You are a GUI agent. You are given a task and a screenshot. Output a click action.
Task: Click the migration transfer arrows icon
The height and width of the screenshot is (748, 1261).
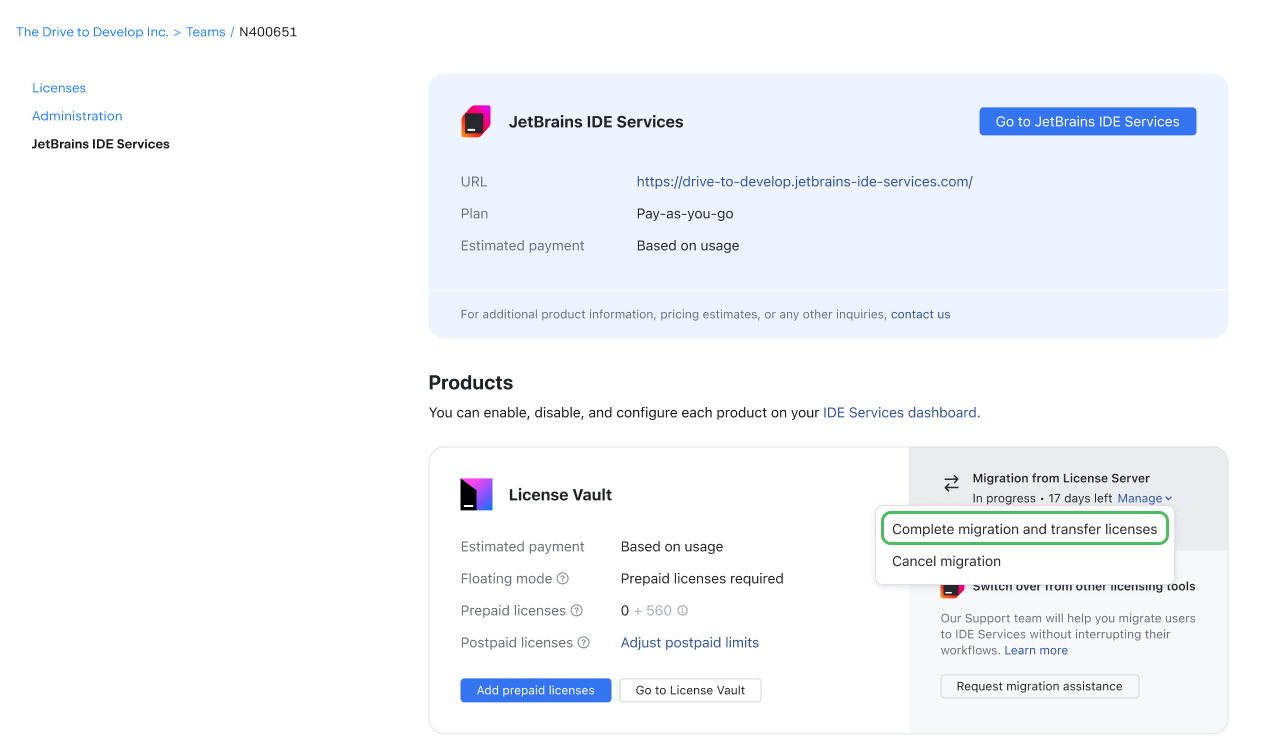[x=951, y=484]
